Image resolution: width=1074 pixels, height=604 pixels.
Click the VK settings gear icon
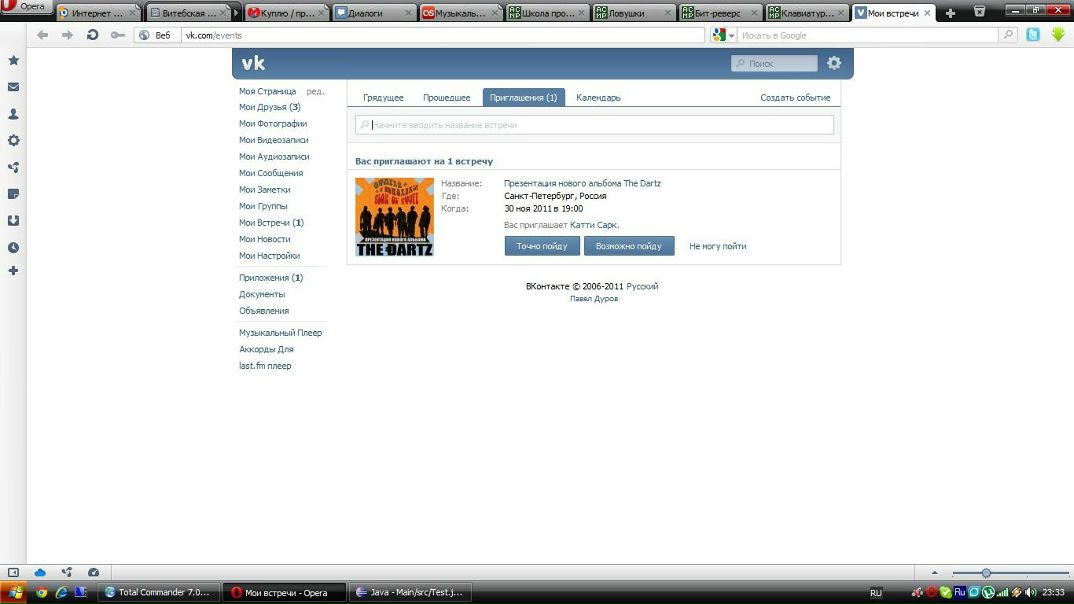coord(834,63)
